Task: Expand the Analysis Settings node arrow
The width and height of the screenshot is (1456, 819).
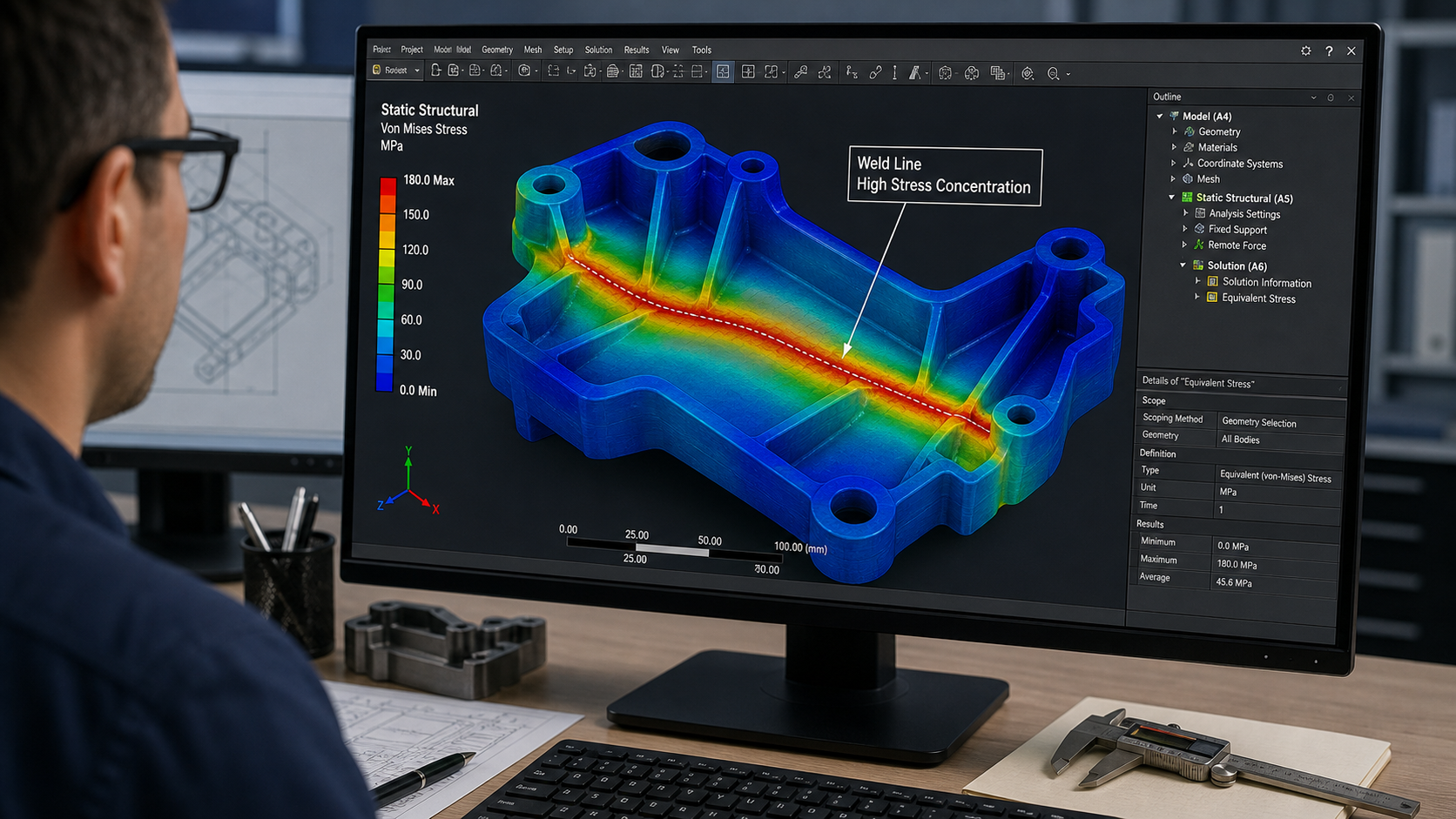Action: pos(1185,213)
